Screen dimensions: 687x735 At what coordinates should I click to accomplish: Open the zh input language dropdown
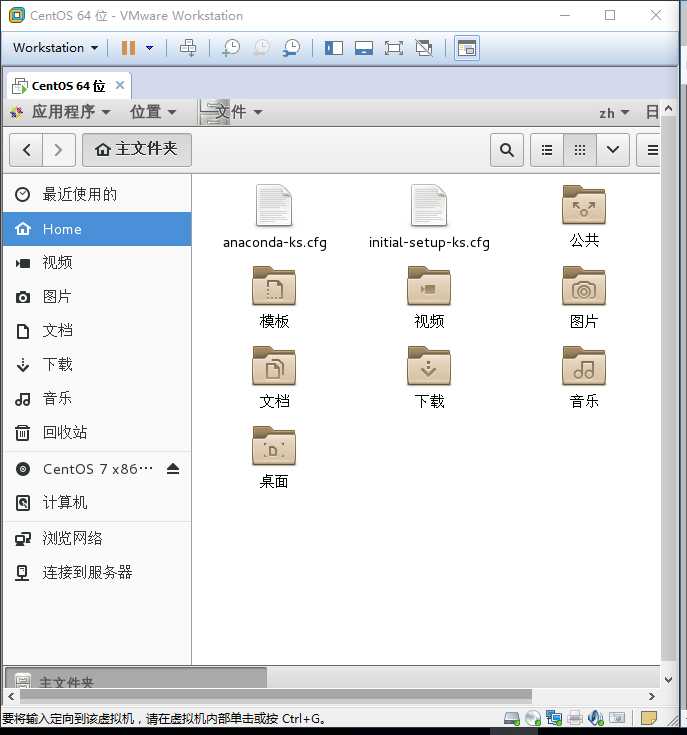tap(614, 113)
